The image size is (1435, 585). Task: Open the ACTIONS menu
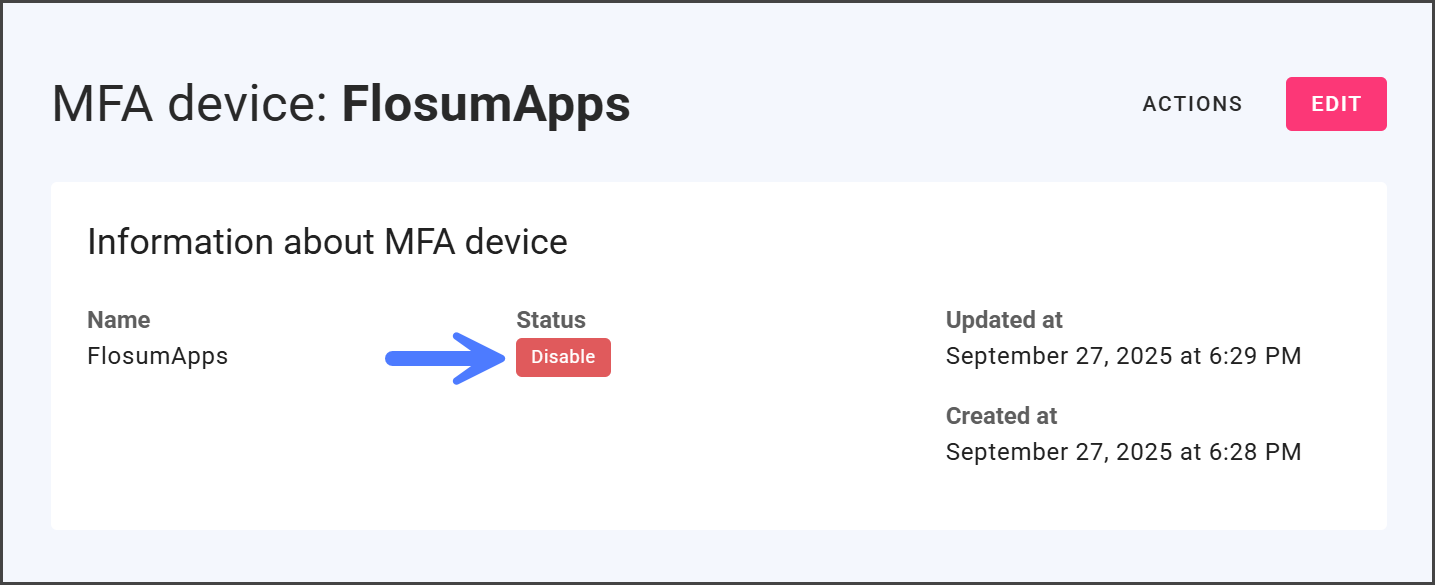tap(1192, 104)
